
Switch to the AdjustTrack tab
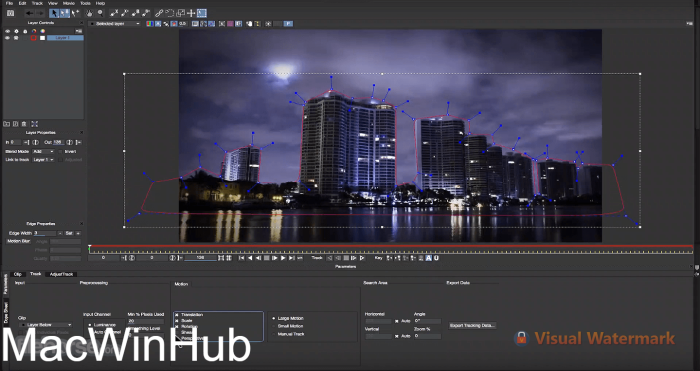[62, 274]
